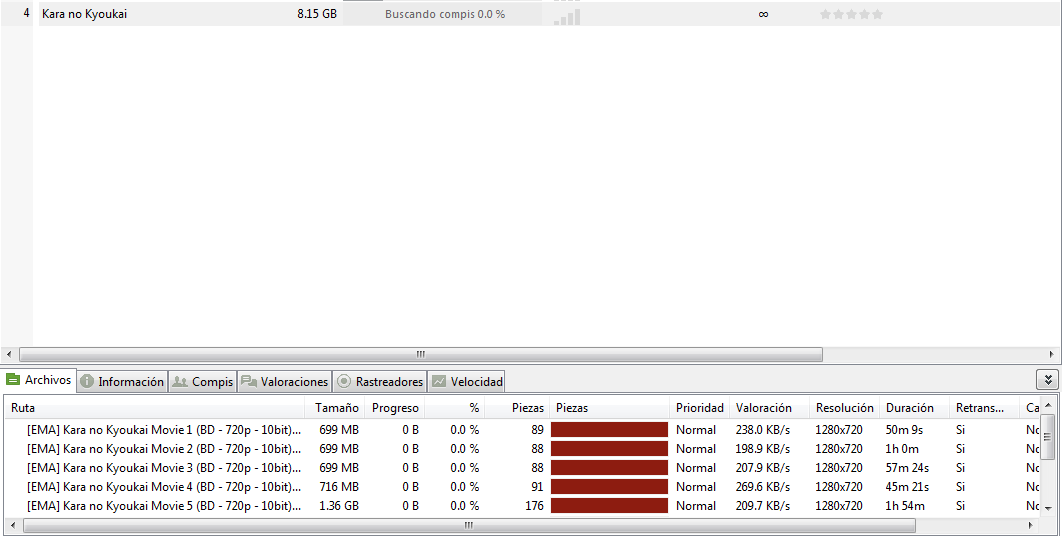Sort files by Progreso column header
Viewport: 1062px width, 536px height.
click(x=395, y=408)
